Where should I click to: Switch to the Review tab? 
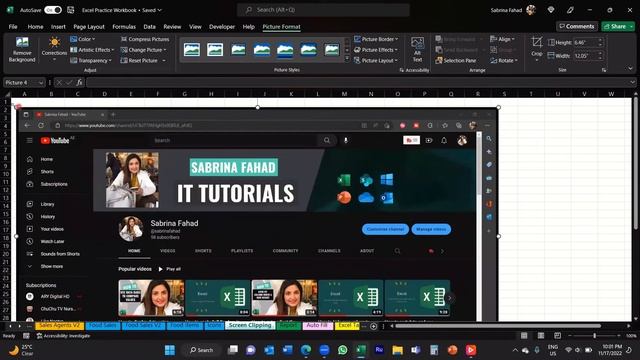pos(172,27)
